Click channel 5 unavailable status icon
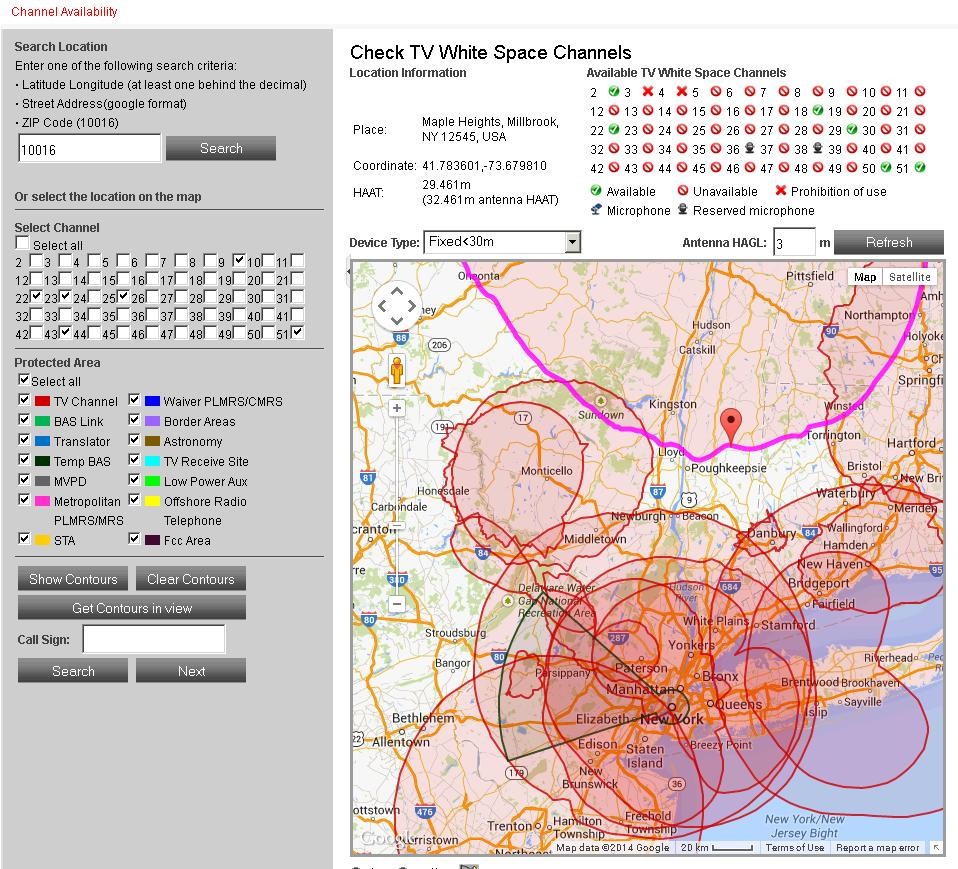The image size is (958, 869). pos(715,91)
